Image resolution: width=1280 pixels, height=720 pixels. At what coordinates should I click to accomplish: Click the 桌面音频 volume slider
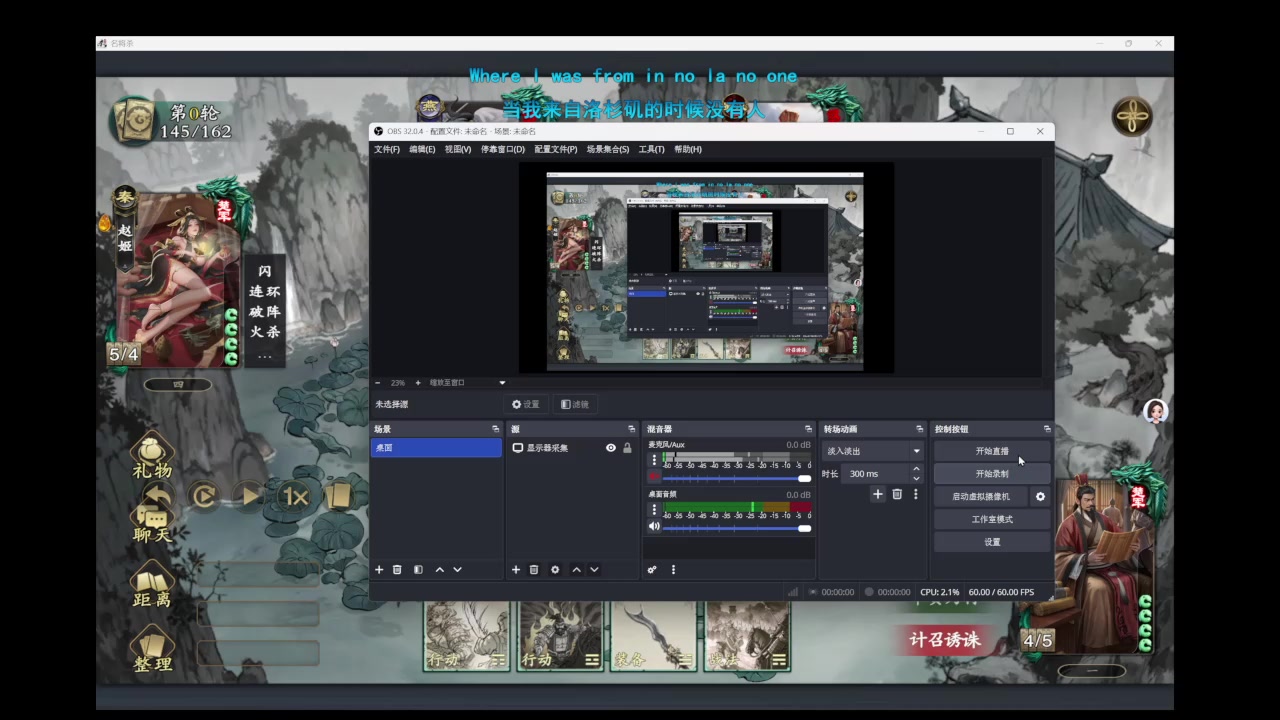735,528
